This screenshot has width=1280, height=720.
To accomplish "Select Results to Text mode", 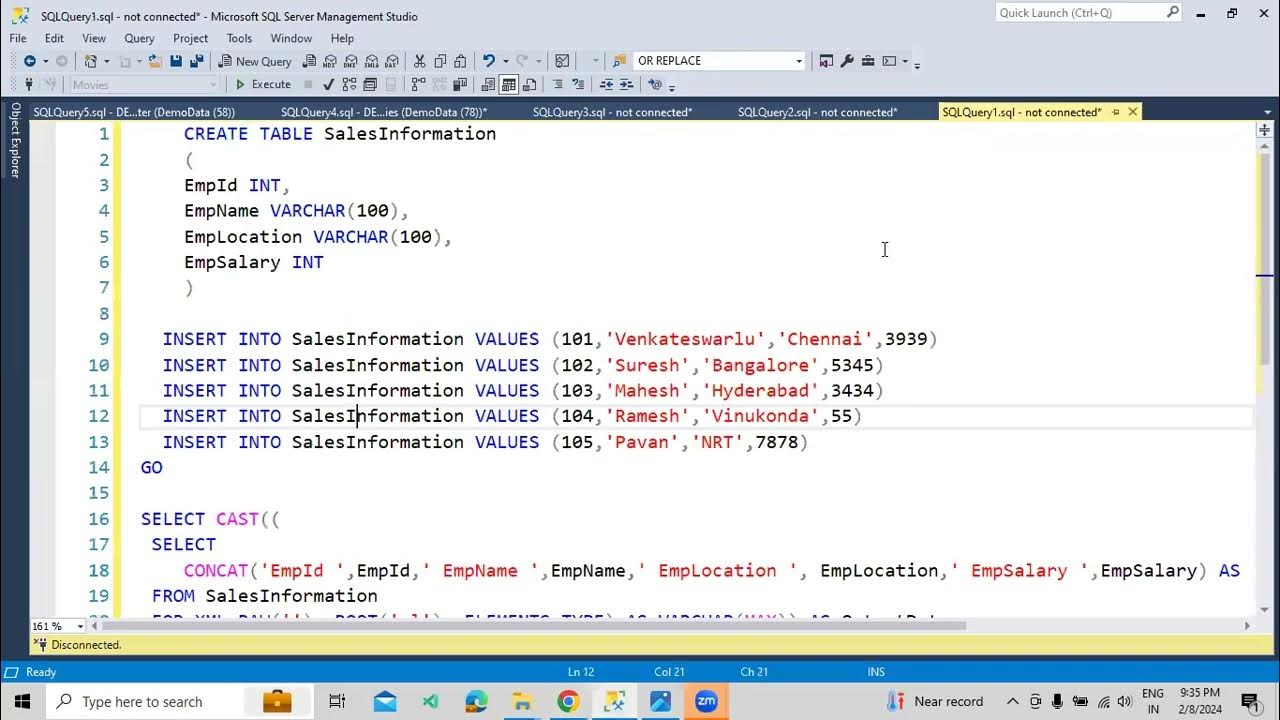I will (488, 84).
